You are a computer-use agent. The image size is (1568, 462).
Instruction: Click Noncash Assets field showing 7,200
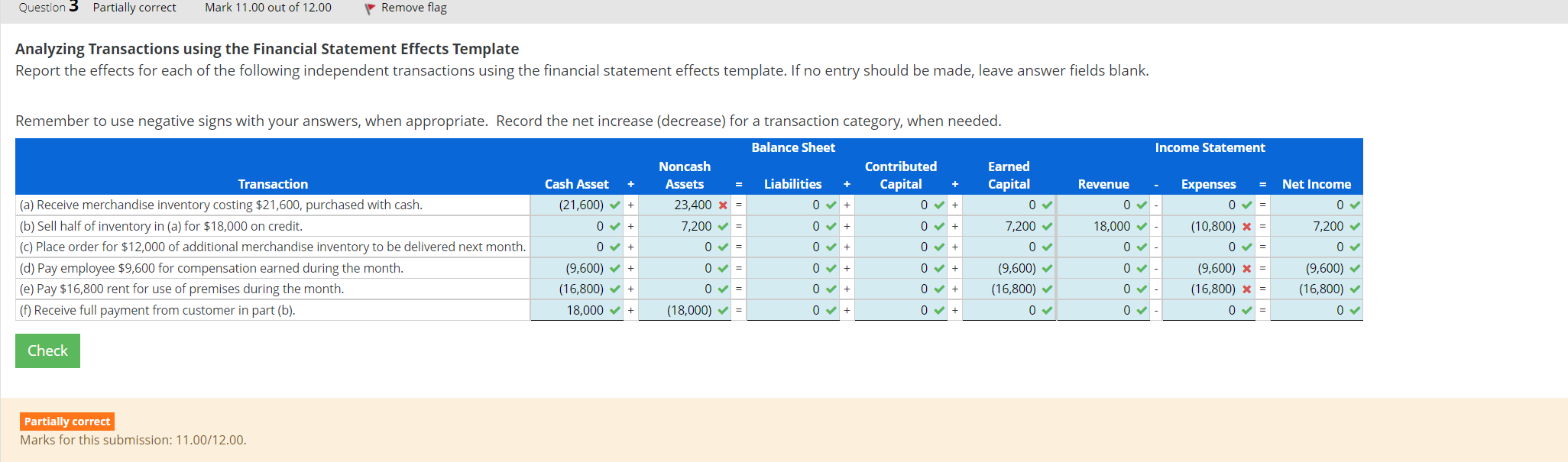685,226
